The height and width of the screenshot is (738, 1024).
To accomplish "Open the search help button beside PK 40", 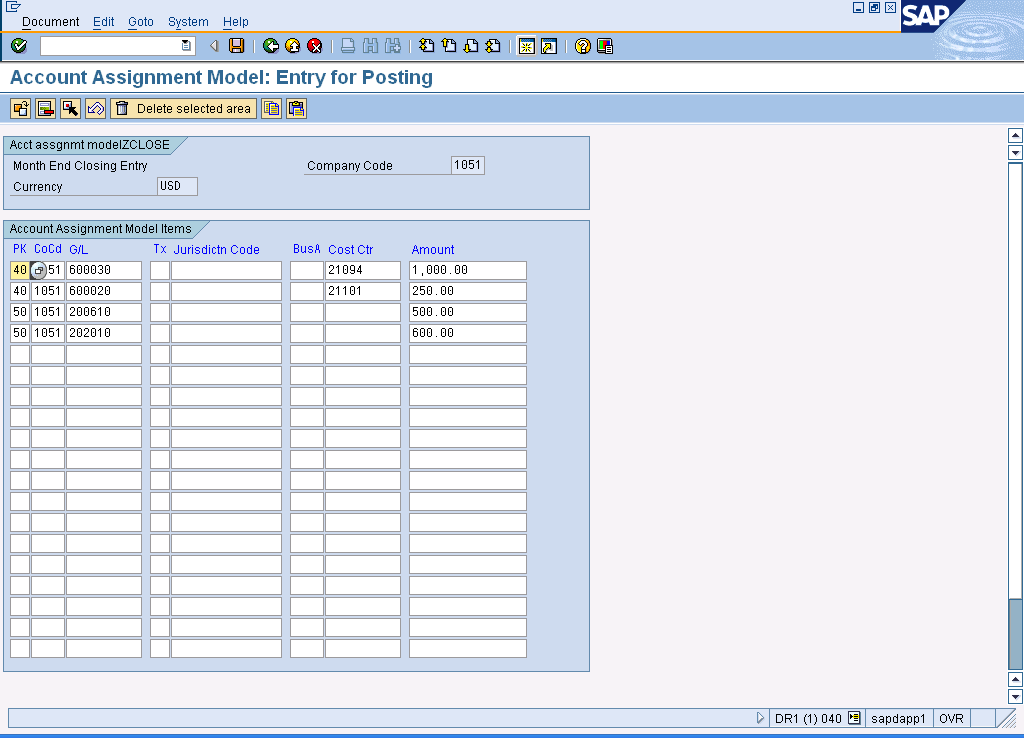I will tap(39, 270).
